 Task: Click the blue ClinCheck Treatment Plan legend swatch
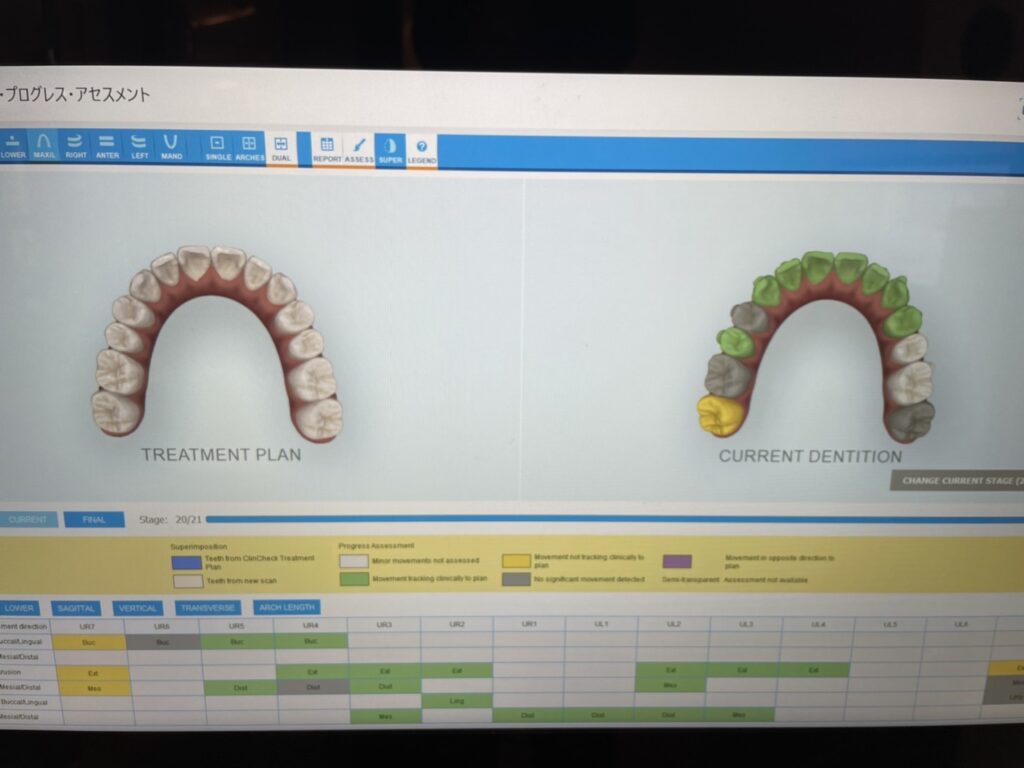click(187, 562)
